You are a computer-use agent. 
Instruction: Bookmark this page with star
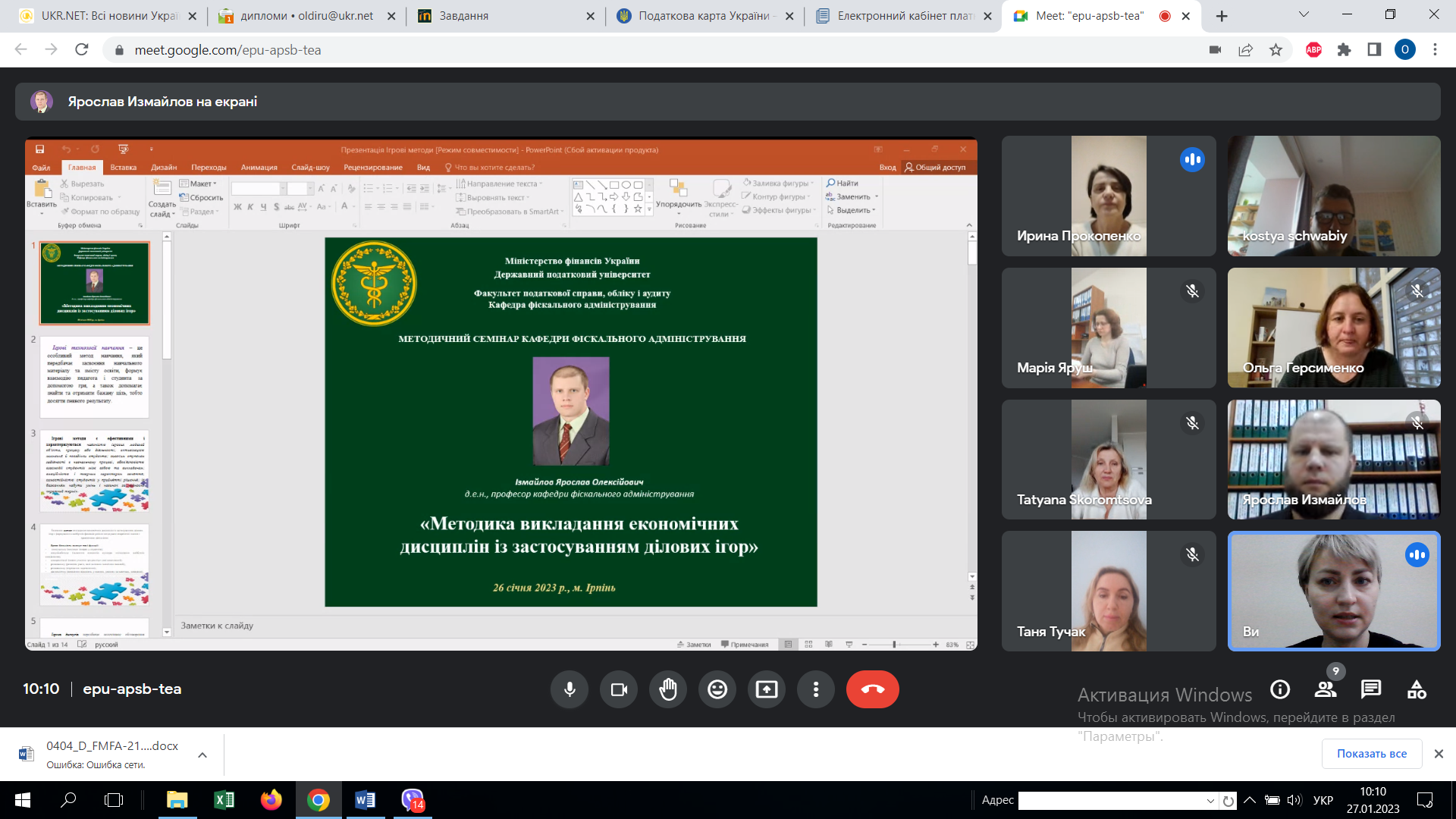(x=1276, y=50)
